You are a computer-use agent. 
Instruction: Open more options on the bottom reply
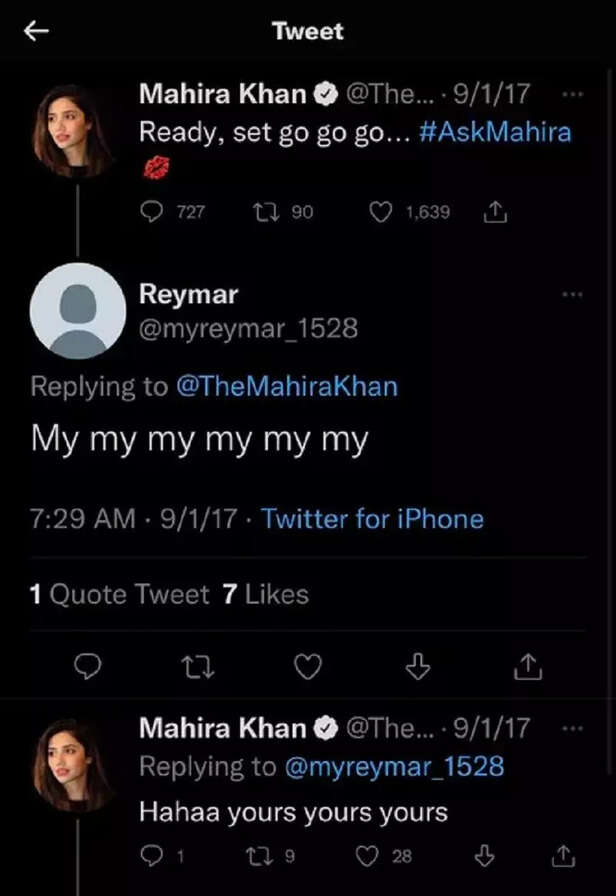572,727
